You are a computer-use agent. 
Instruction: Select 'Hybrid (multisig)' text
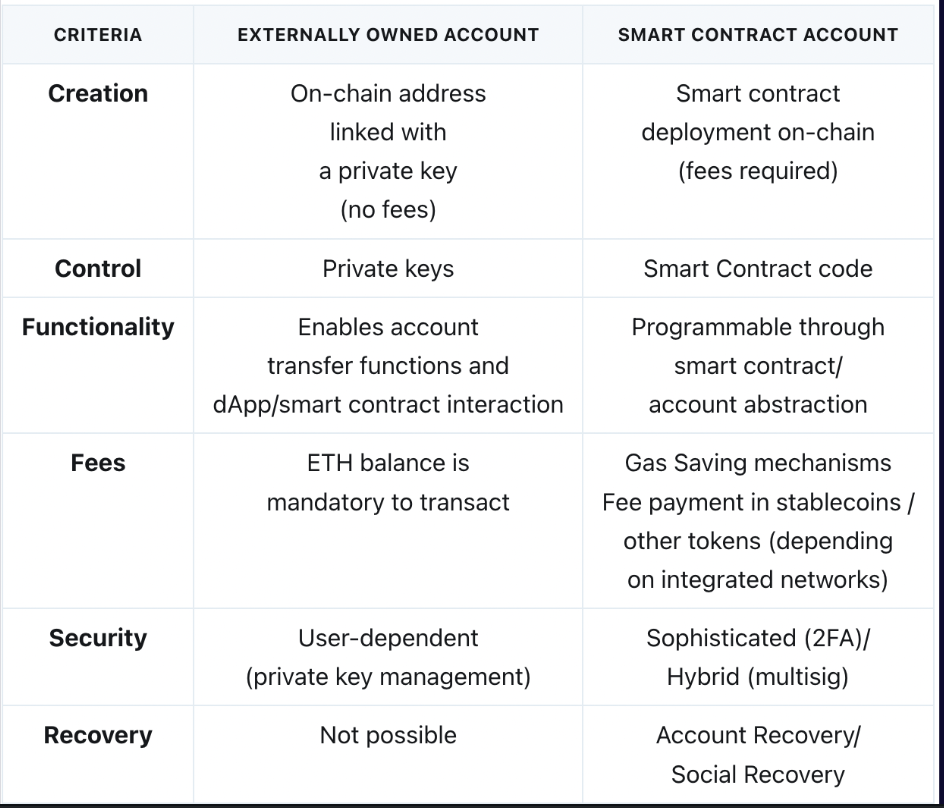click(x=758, y=677)
